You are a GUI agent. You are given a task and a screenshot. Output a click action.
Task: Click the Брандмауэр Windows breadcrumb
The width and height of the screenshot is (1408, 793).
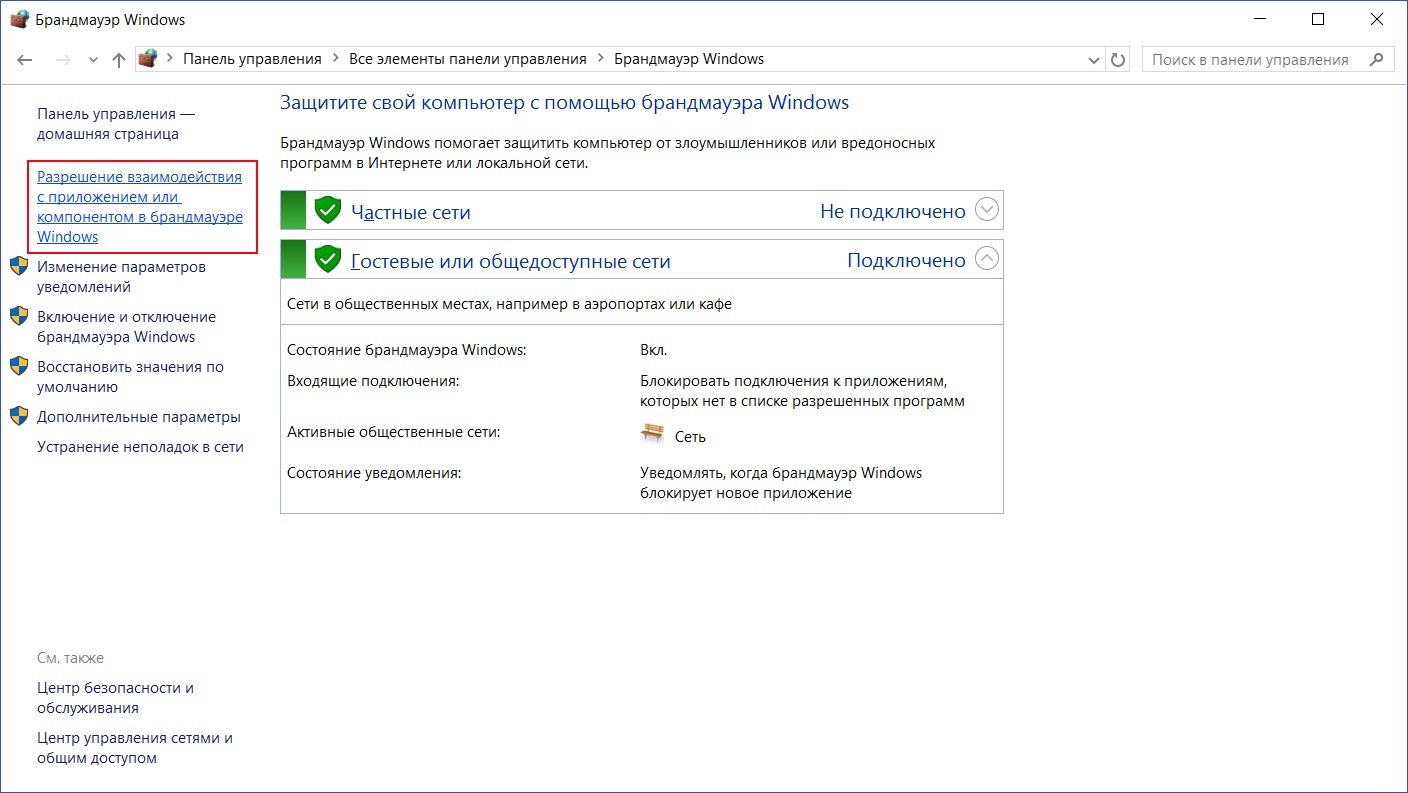pos(689,59)
